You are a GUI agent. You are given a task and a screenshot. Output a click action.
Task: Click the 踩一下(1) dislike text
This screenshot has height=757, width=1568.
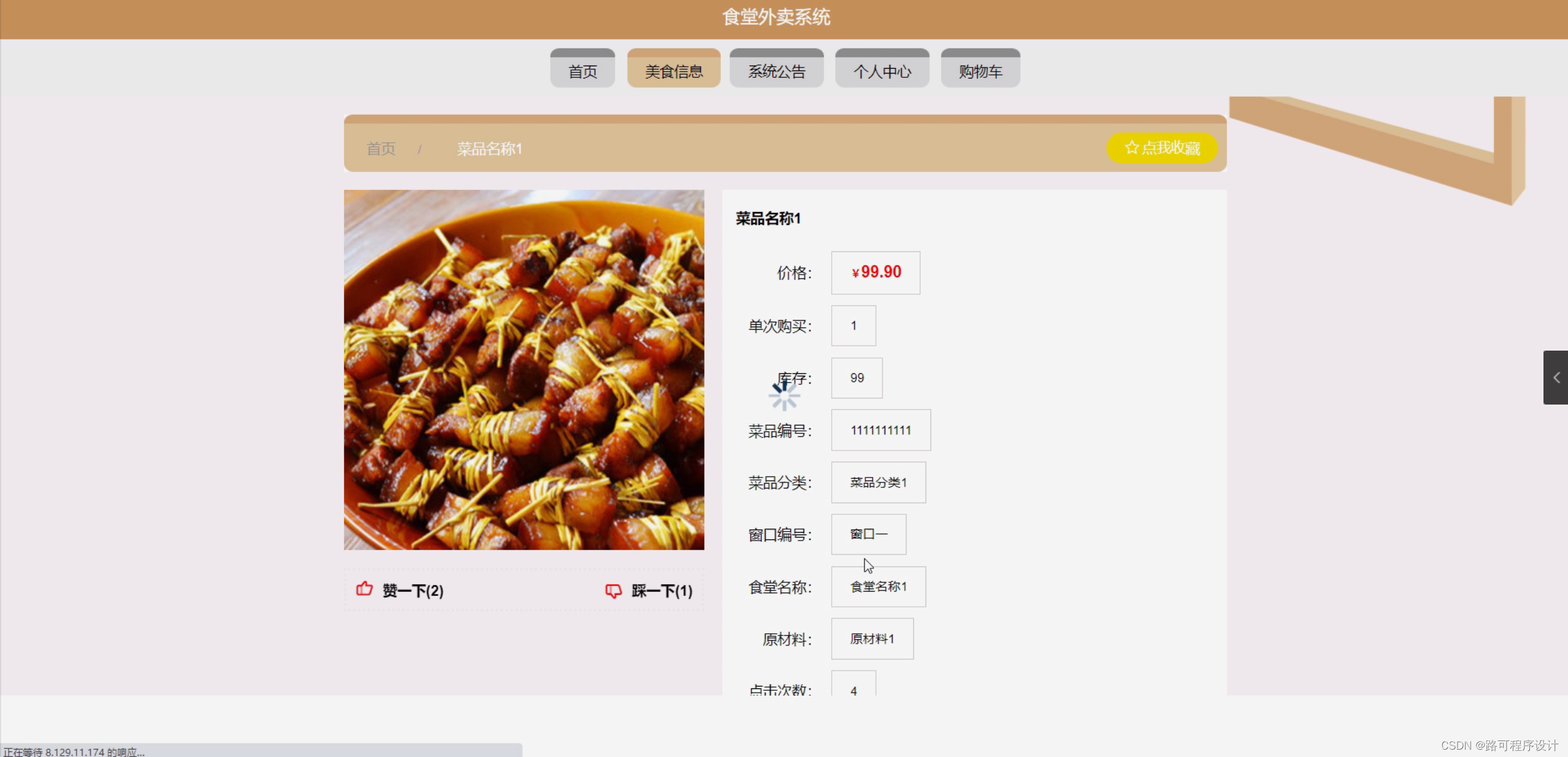(661, 591)
